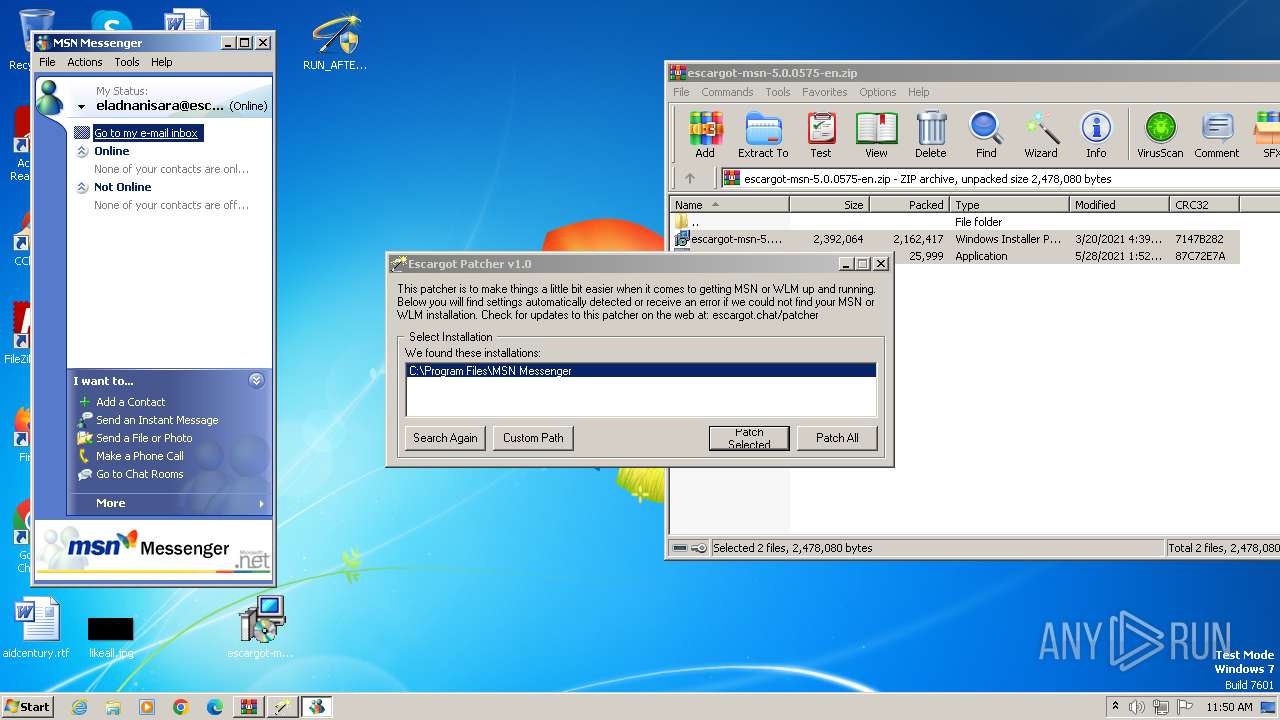Sort WinRAR list by Packed column

pos(909,205)
